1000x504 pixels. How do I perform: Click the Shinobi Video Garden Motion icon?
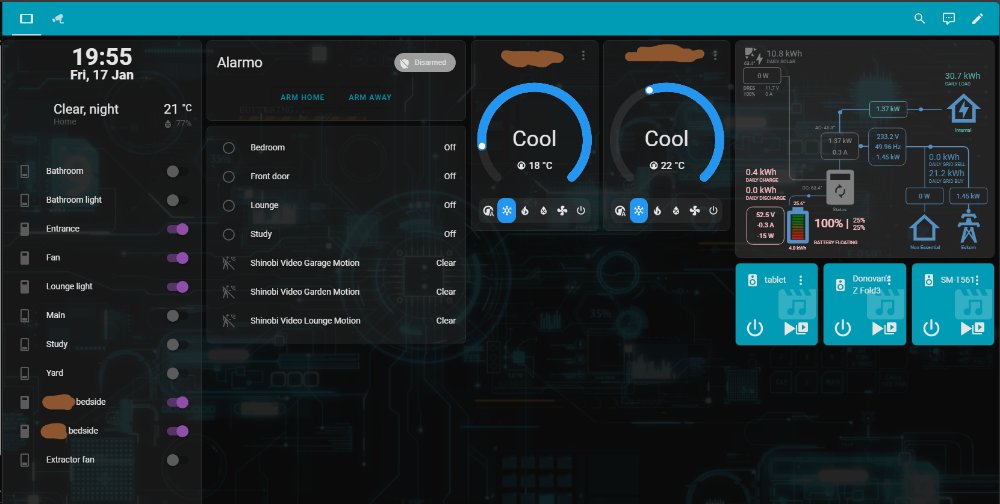(x=228, y=292)
